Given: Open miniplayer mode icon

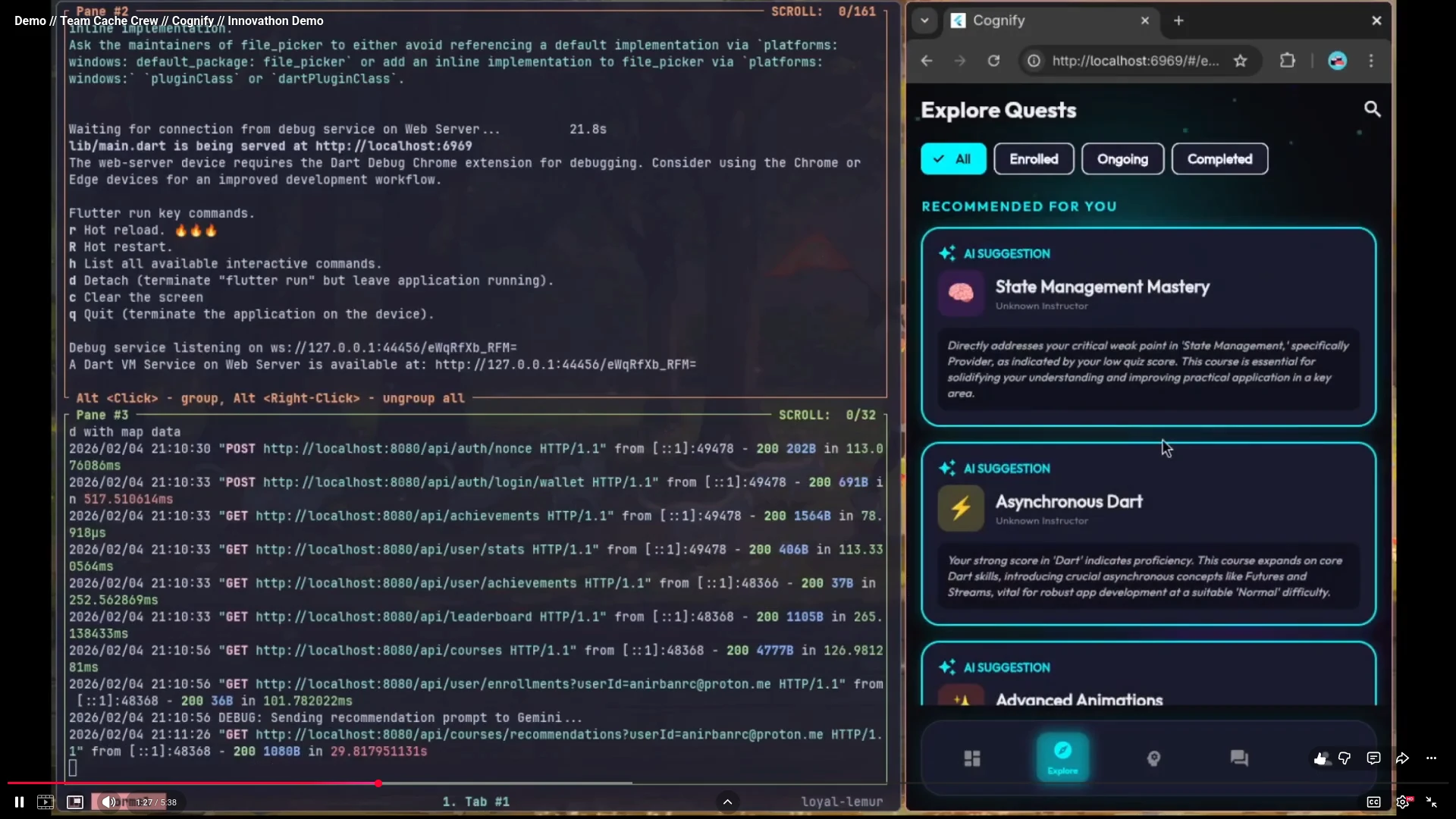Looking at the screenshot, I should (74, 802).
